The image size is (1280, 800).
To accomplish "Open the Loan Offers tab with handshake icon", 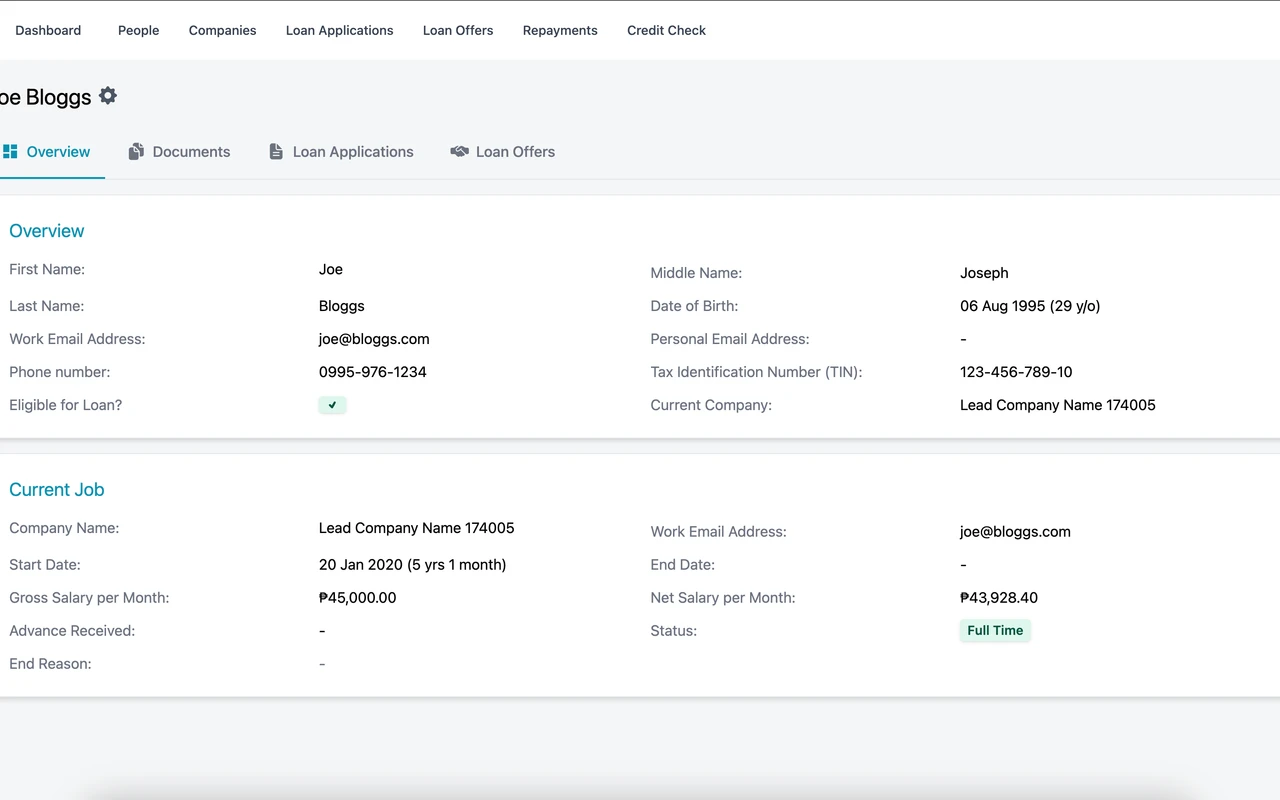I will [x=502, y=152].
